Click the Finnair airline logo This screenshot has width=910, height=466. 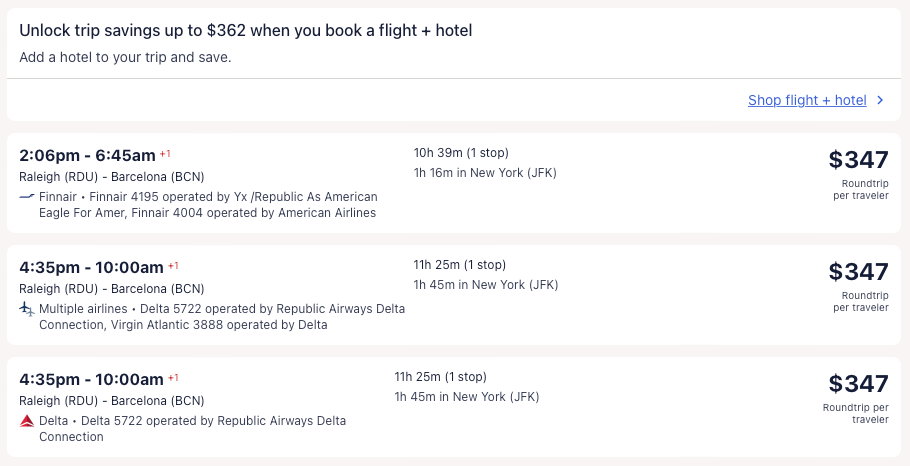click(27, 197)
